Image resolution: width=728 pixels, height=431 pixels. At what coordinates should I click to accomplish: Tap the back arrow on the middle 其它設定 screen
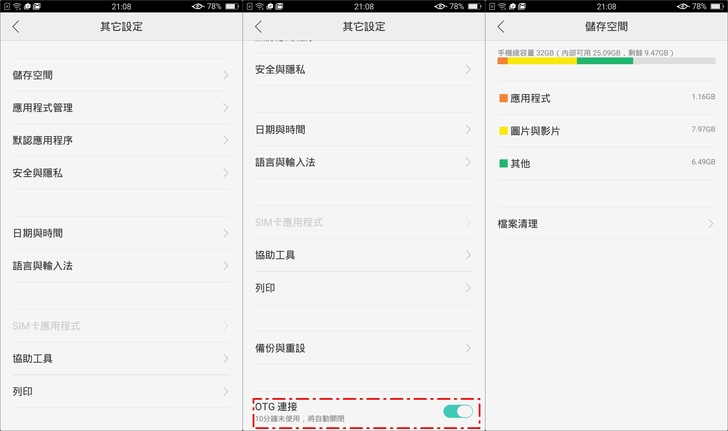tap(259, 26)
